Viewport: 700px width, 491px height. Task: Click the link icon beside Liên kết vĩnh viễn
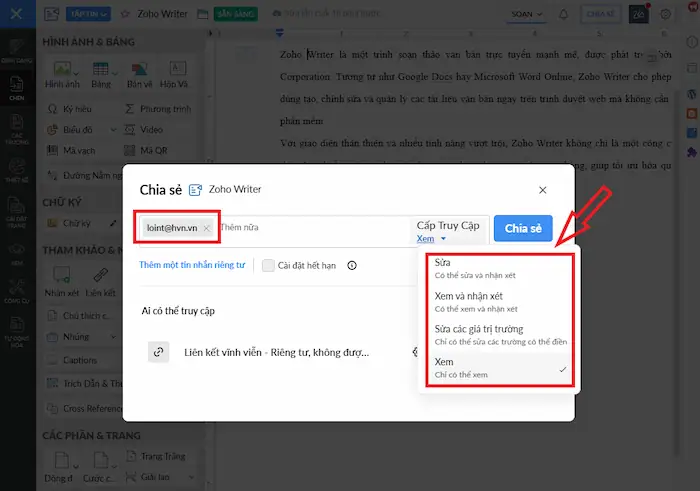tap(158, 352)
